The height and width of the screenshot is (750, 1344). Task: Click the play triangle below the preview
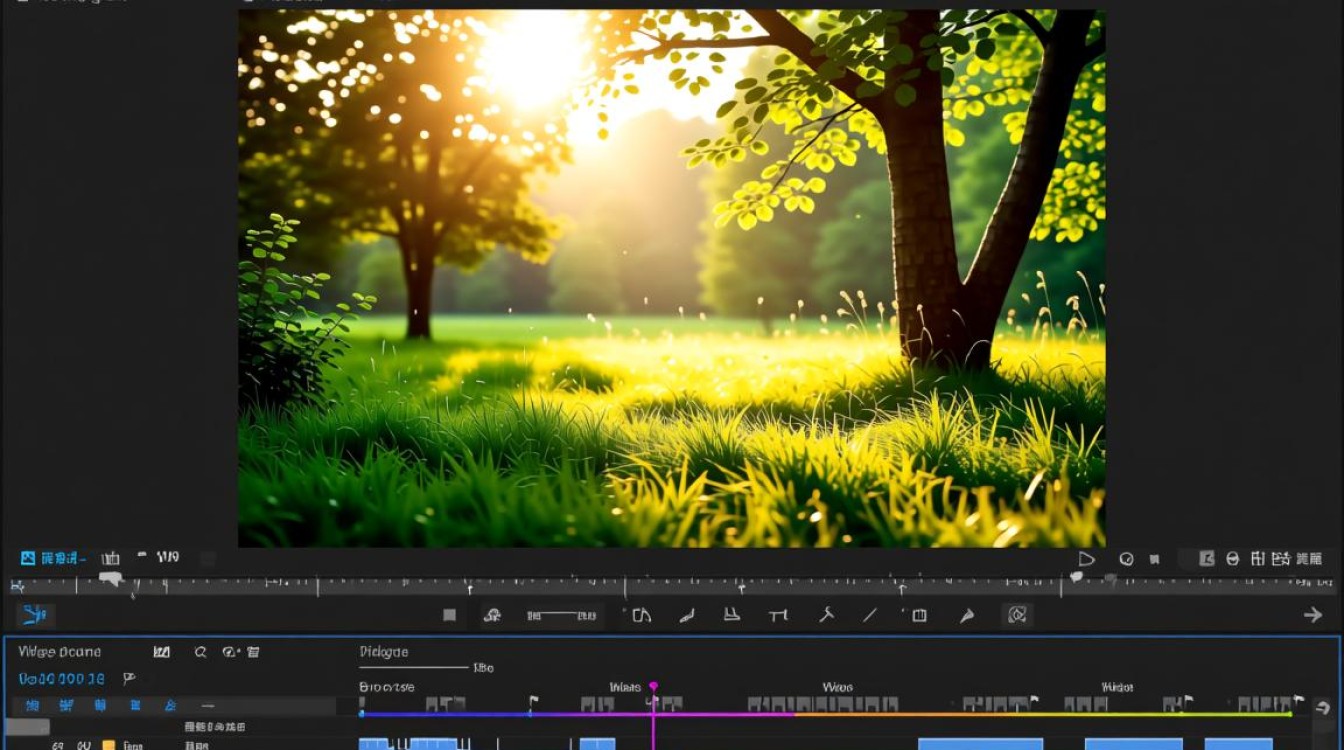click(x=1087, y=559)
